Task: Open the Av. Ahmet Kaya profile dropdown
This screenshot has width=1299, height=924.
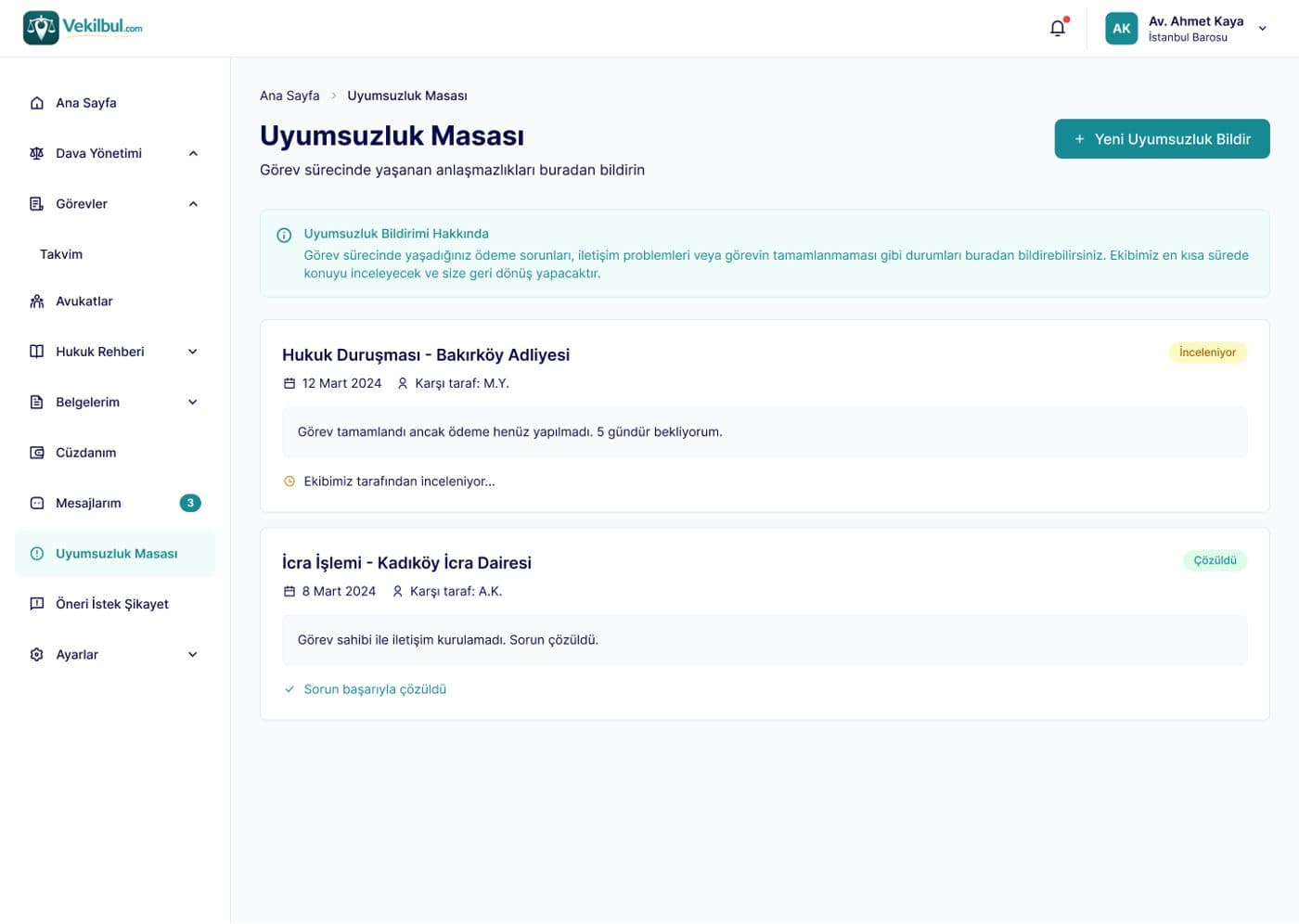Action: click(1262, 29)
